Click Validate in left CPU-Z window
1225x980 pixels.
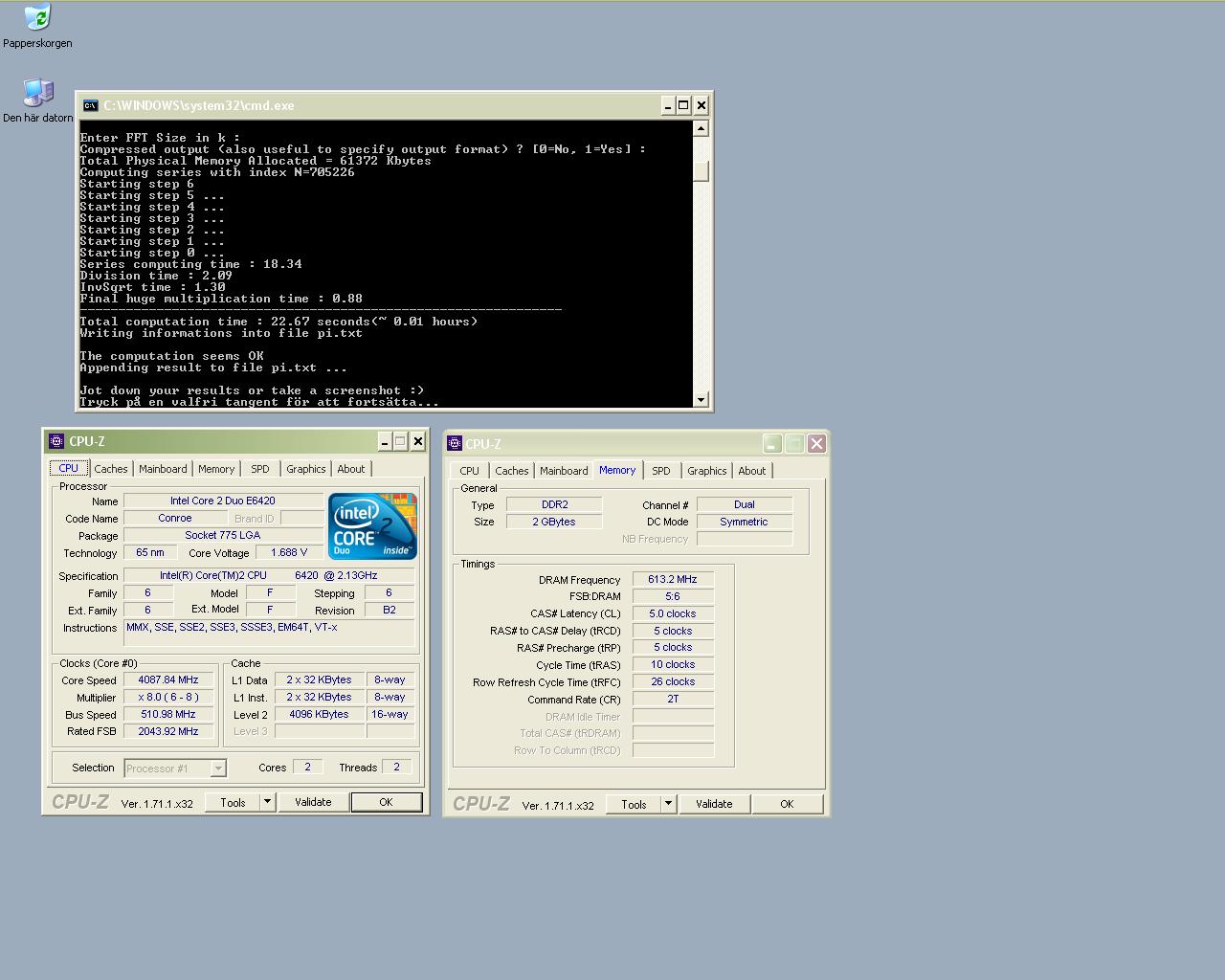tap(313, 802)
